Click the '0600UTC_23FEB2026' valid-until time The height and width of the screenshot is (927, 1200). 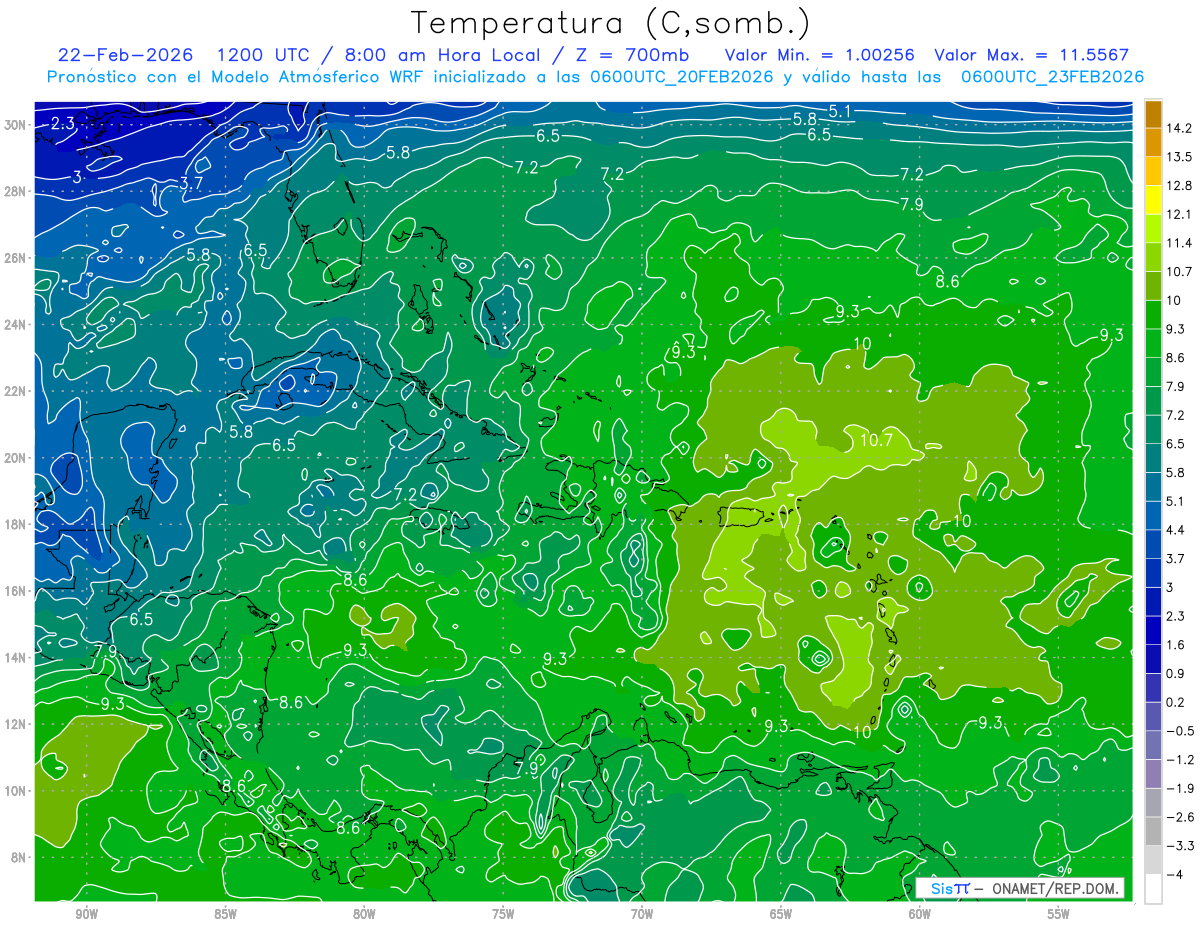[x=1052, y=77]
